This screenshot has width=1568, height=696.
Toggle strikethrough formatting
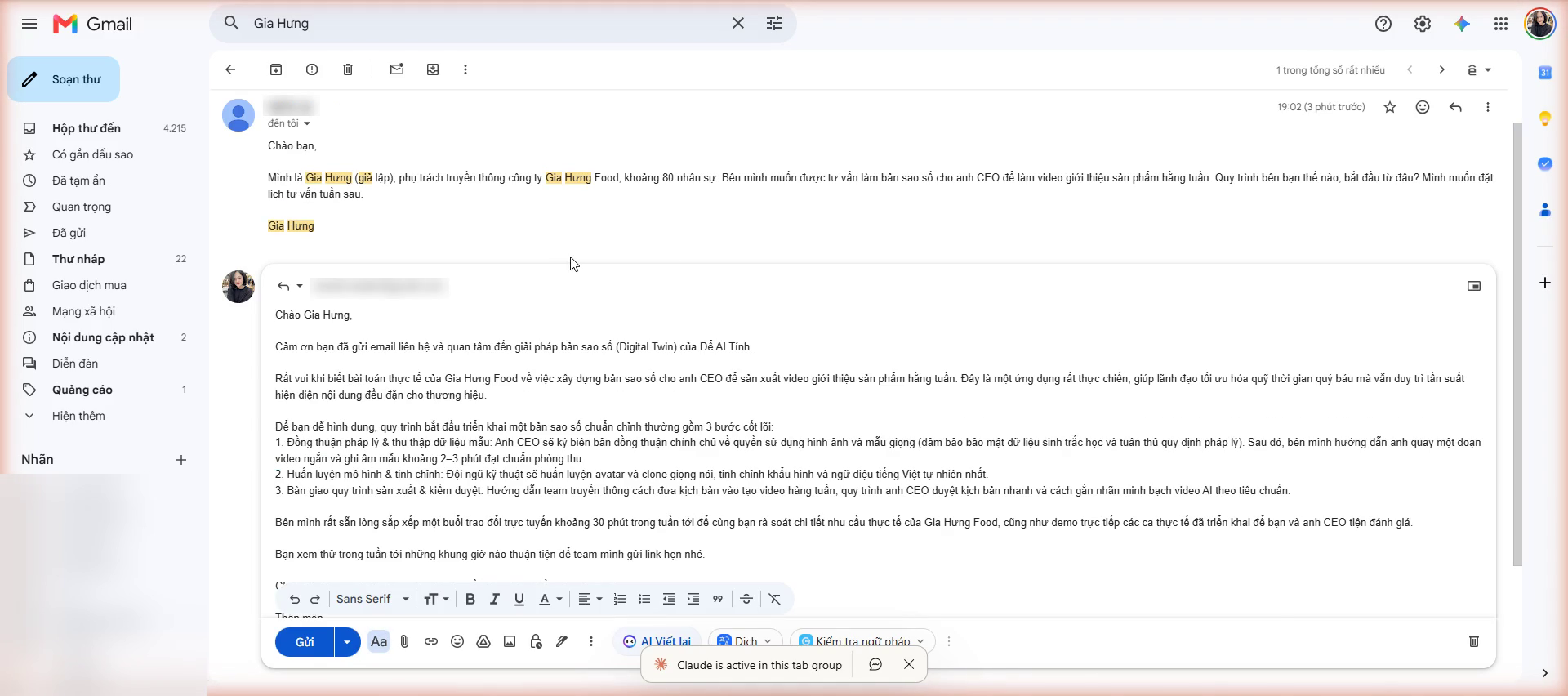tap(746, 599)
